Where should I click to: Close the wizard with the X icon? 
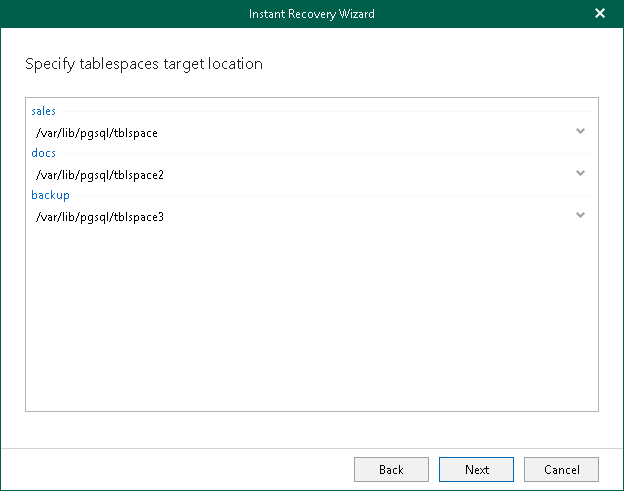600,14
